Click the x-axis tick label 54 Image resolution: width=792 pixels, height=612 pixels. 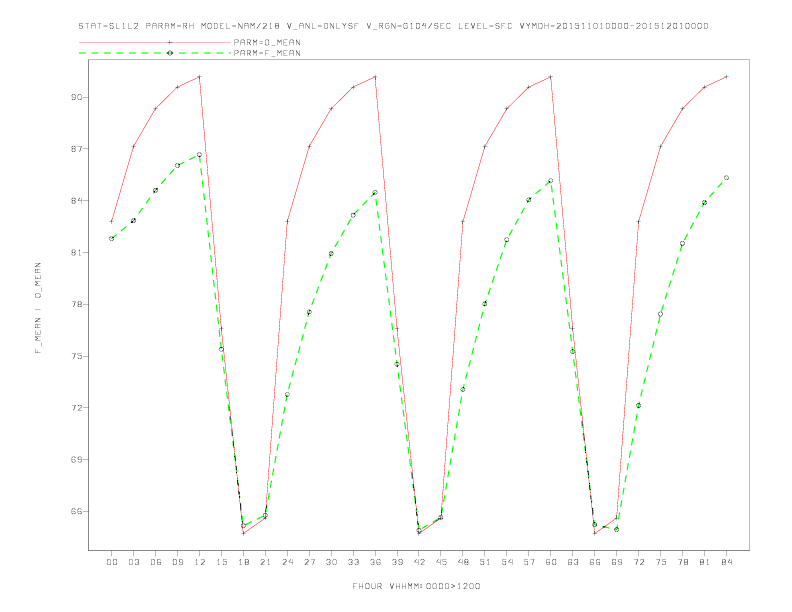pos(507,562)
